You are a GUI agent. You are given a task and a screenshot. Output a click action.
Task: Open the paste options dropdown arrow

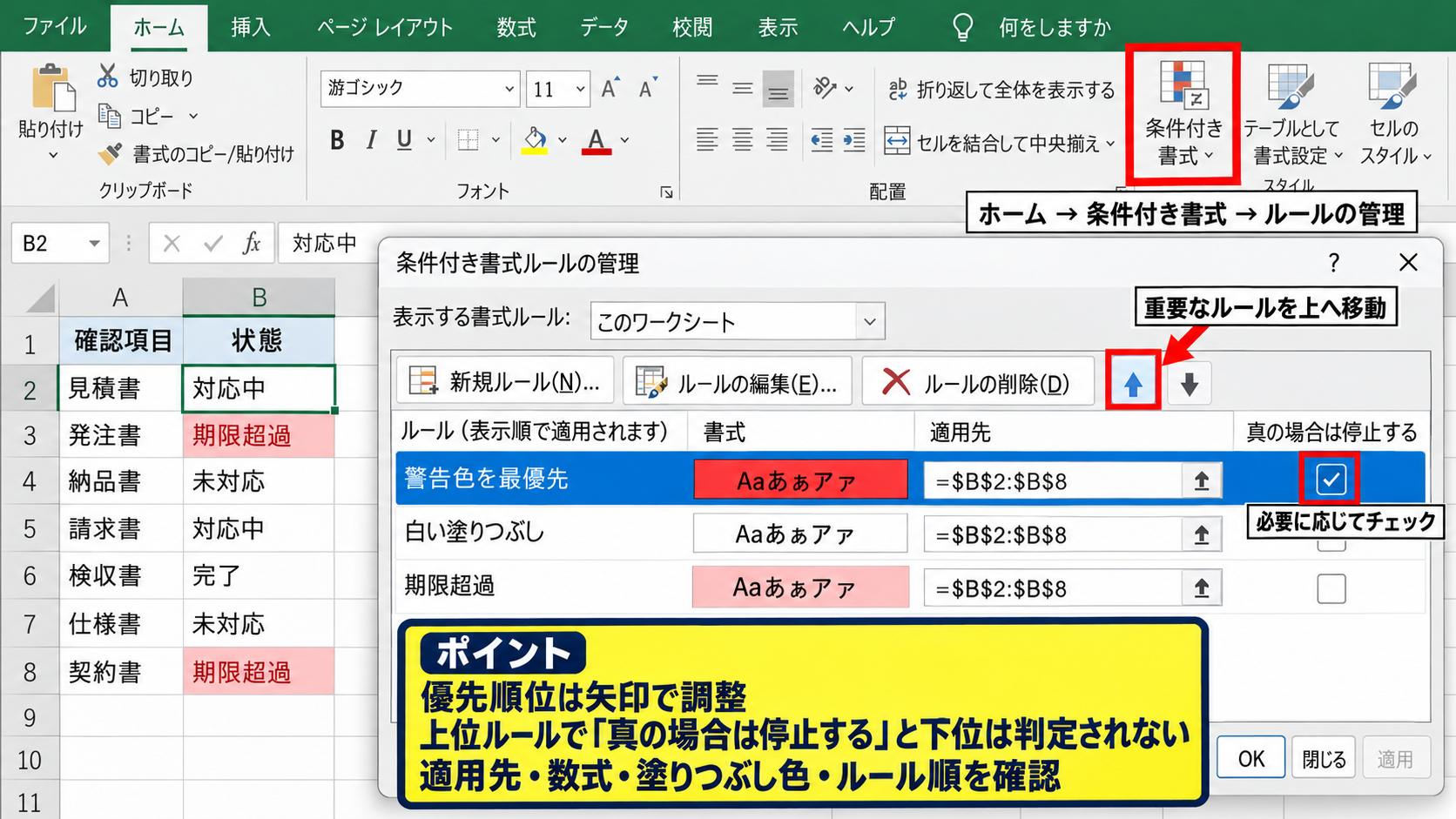click(53, 156)
